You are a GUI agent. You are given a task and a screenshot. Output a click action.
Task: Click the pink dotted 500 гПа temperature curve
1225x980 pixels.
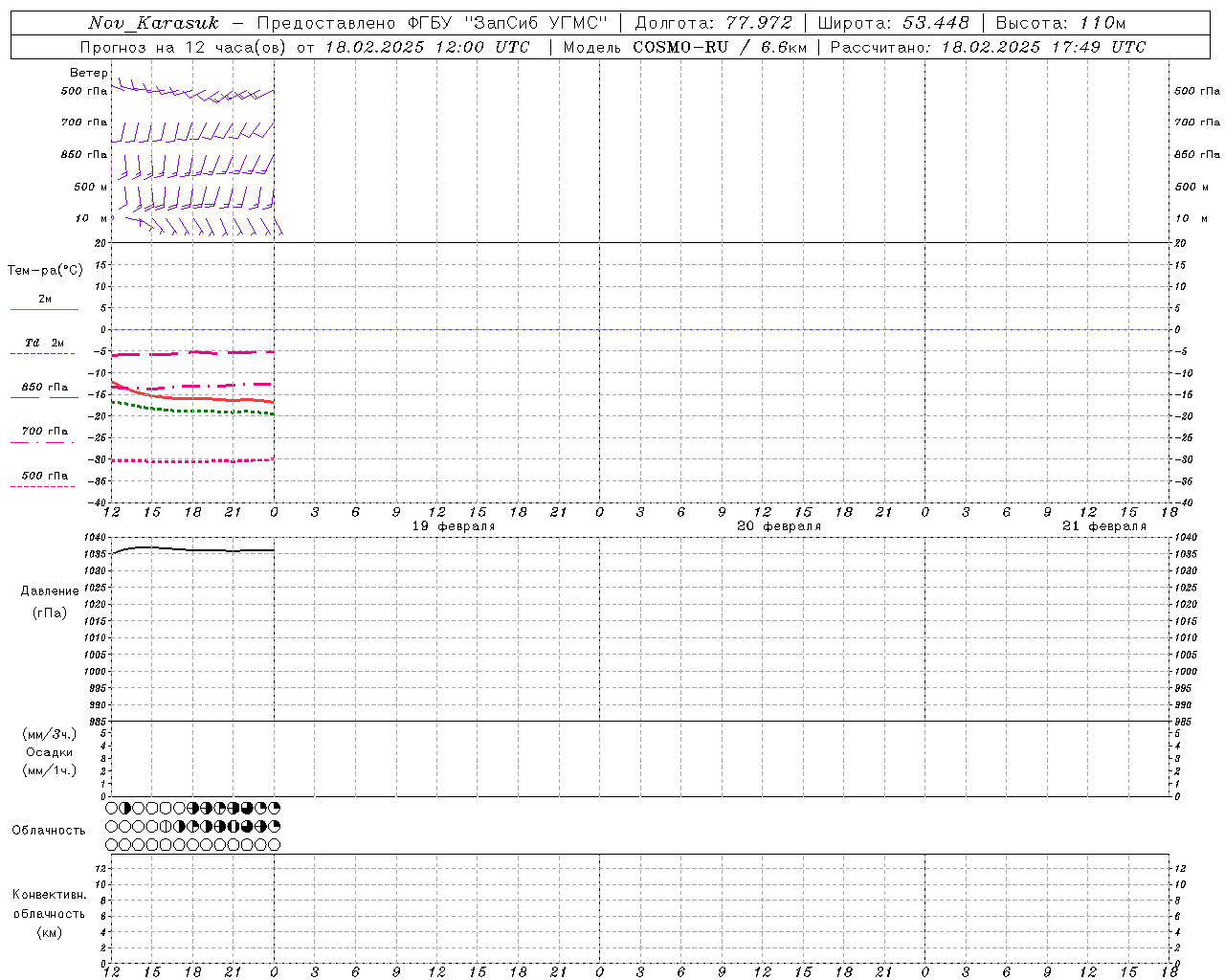tap(191, 461)
